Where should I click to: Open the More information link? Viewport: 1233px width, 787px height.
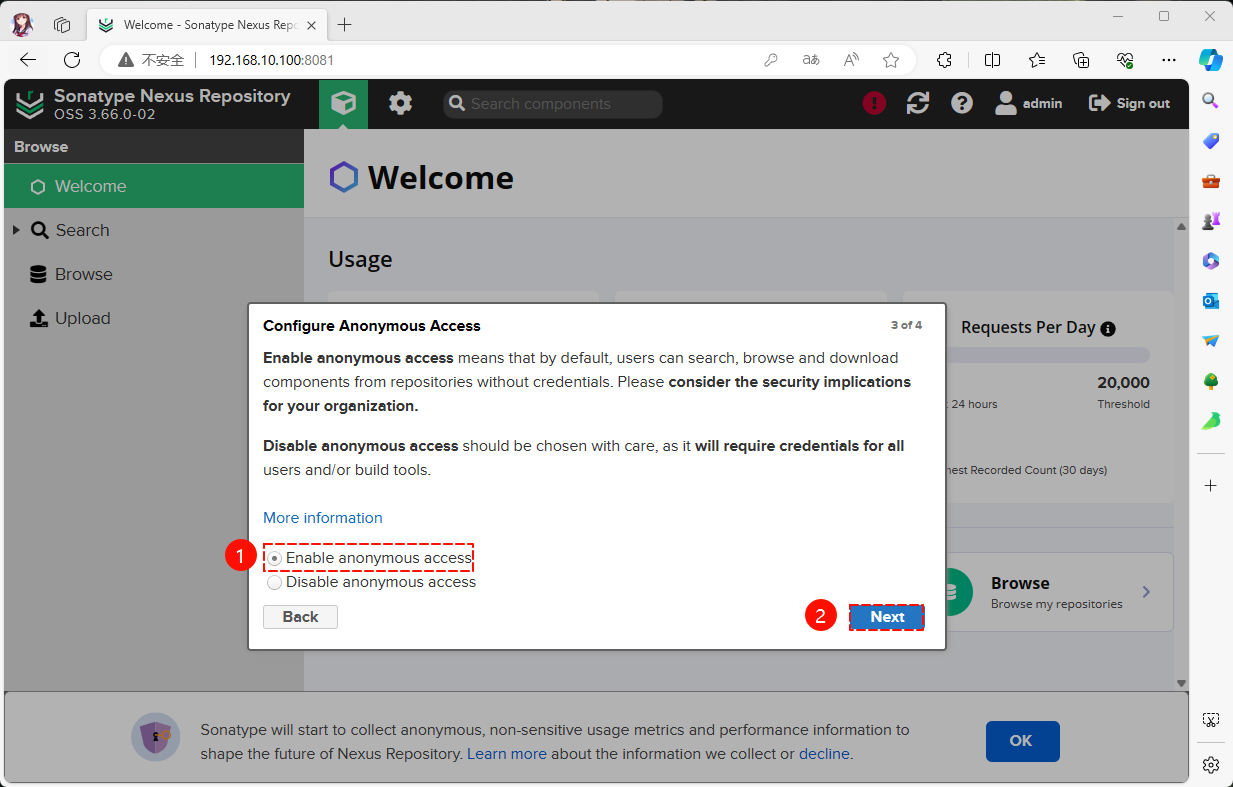pos(322,518)
